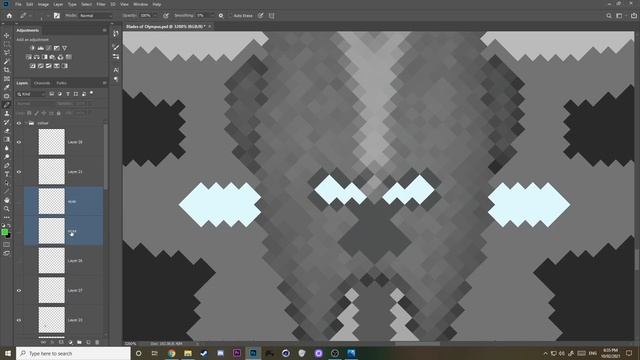This screenshot has height=360, width=640.
Task: Select the Move tool
Action: point(7,36)
